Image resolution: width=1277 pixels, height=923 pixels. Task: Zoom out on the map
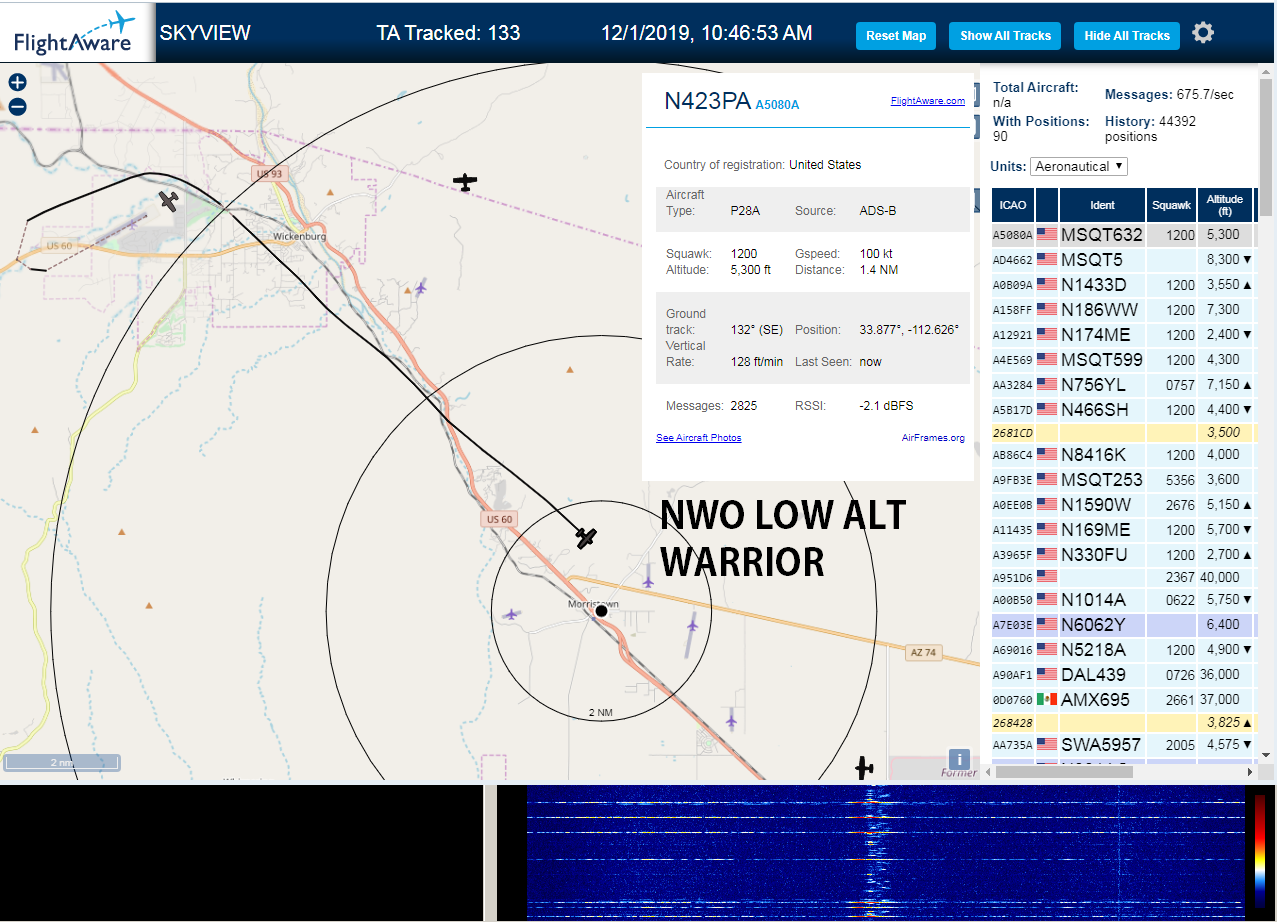click(x=17, y=107)
